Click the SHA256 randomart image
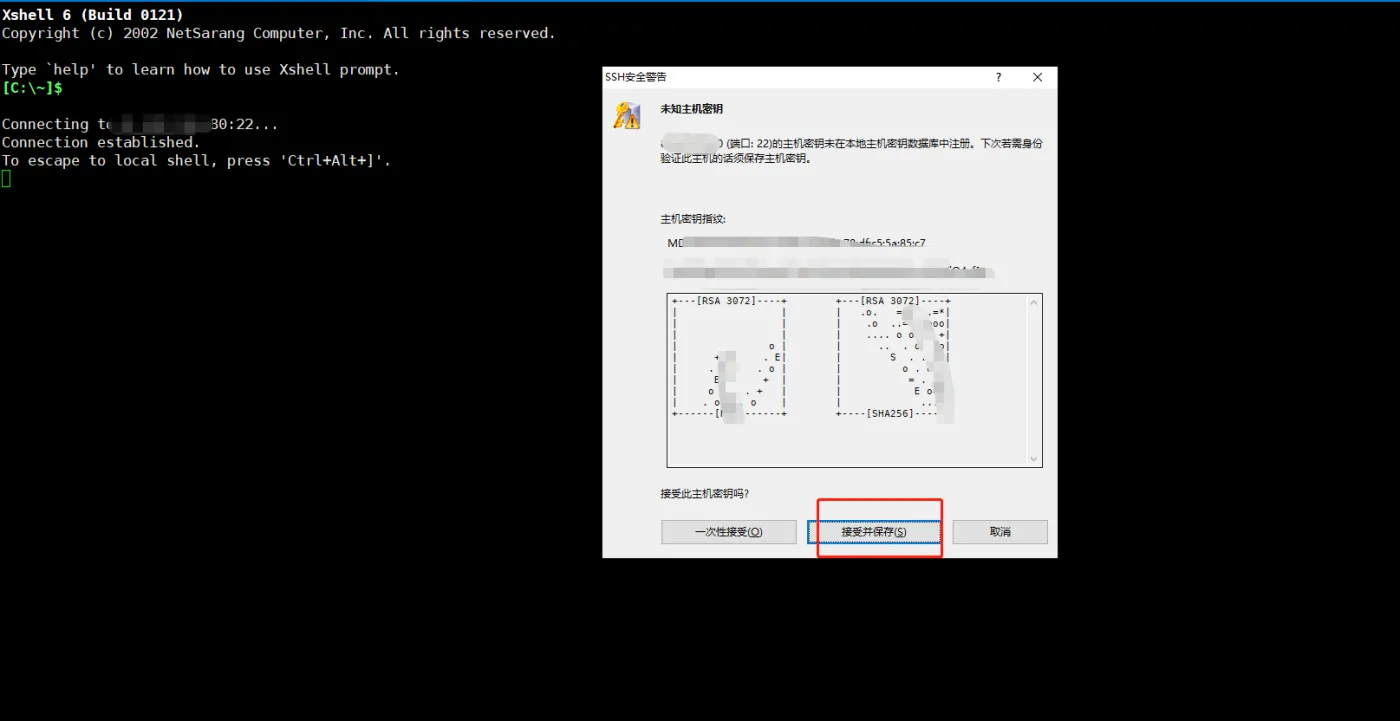 (x=893, y=357)
